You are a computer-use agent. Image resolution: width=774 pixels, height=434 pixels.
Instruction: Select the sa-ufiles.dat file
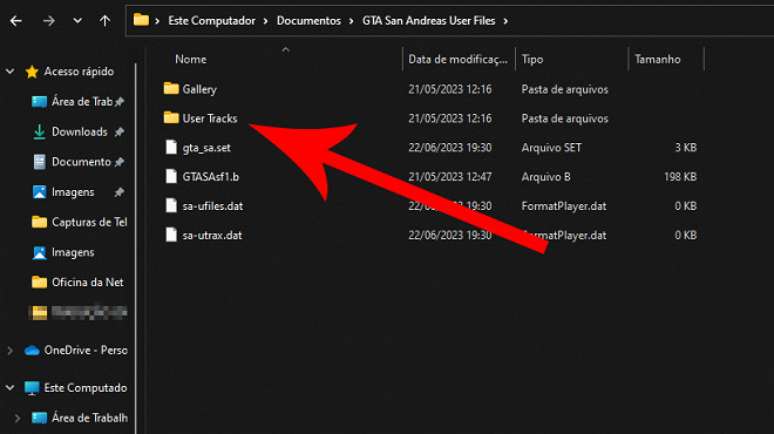pos(212,206)
